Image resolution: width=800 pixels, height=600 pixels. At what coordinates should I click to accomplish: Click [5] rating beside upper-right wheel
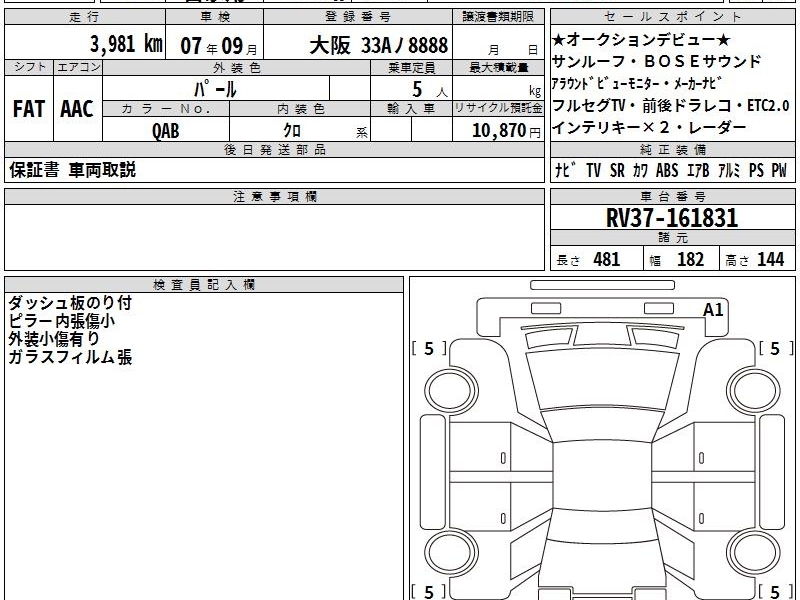776,348
